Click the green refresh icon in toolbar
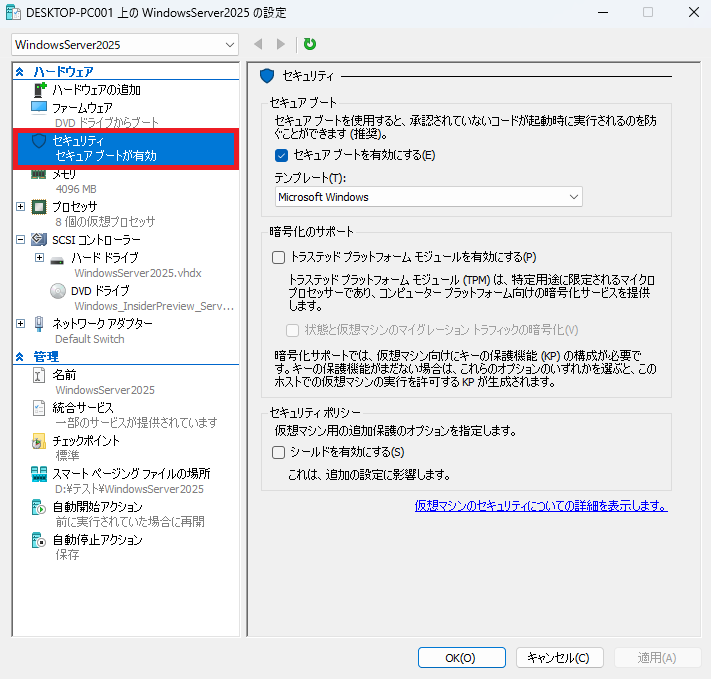Screen dimensions: 711x679 point(310,44)
